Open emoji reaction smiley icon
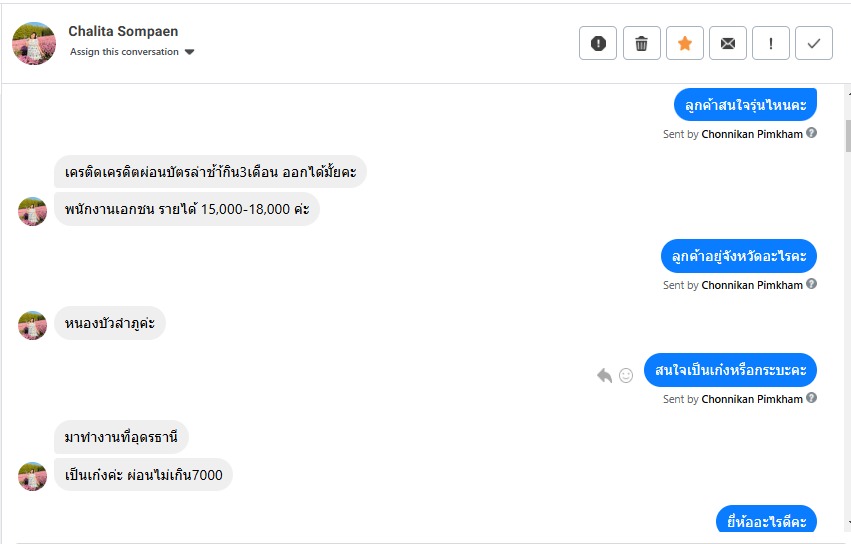The image size is (851, 544). pos(626,376)
